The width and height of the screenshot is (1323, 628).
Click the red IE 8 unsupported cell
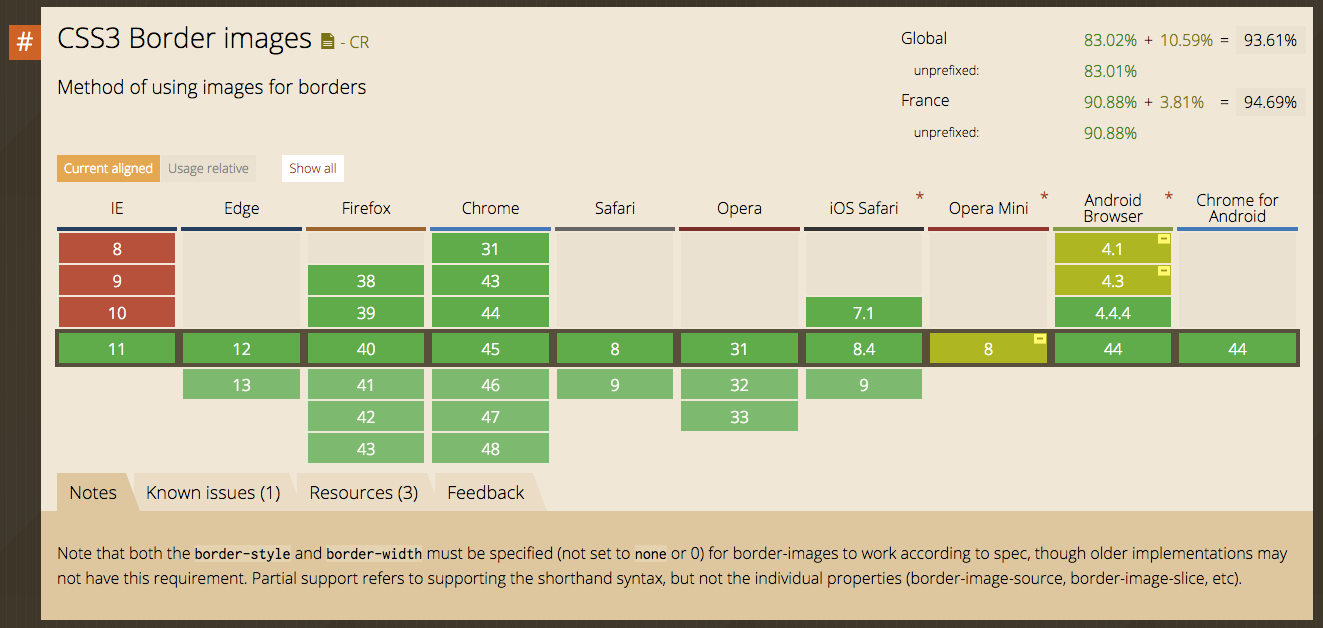117,249
